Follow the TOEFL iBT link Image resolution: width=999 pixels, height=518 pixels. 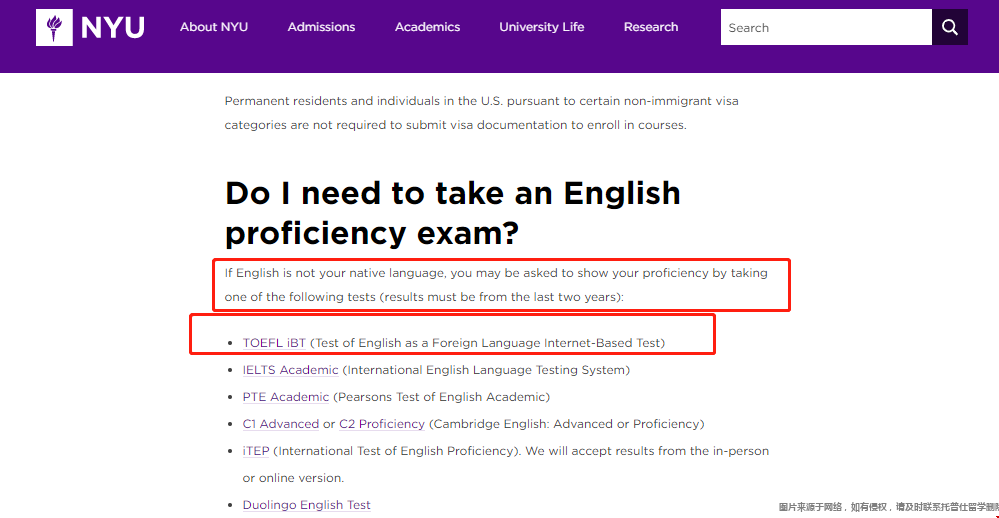coord(274,343)
